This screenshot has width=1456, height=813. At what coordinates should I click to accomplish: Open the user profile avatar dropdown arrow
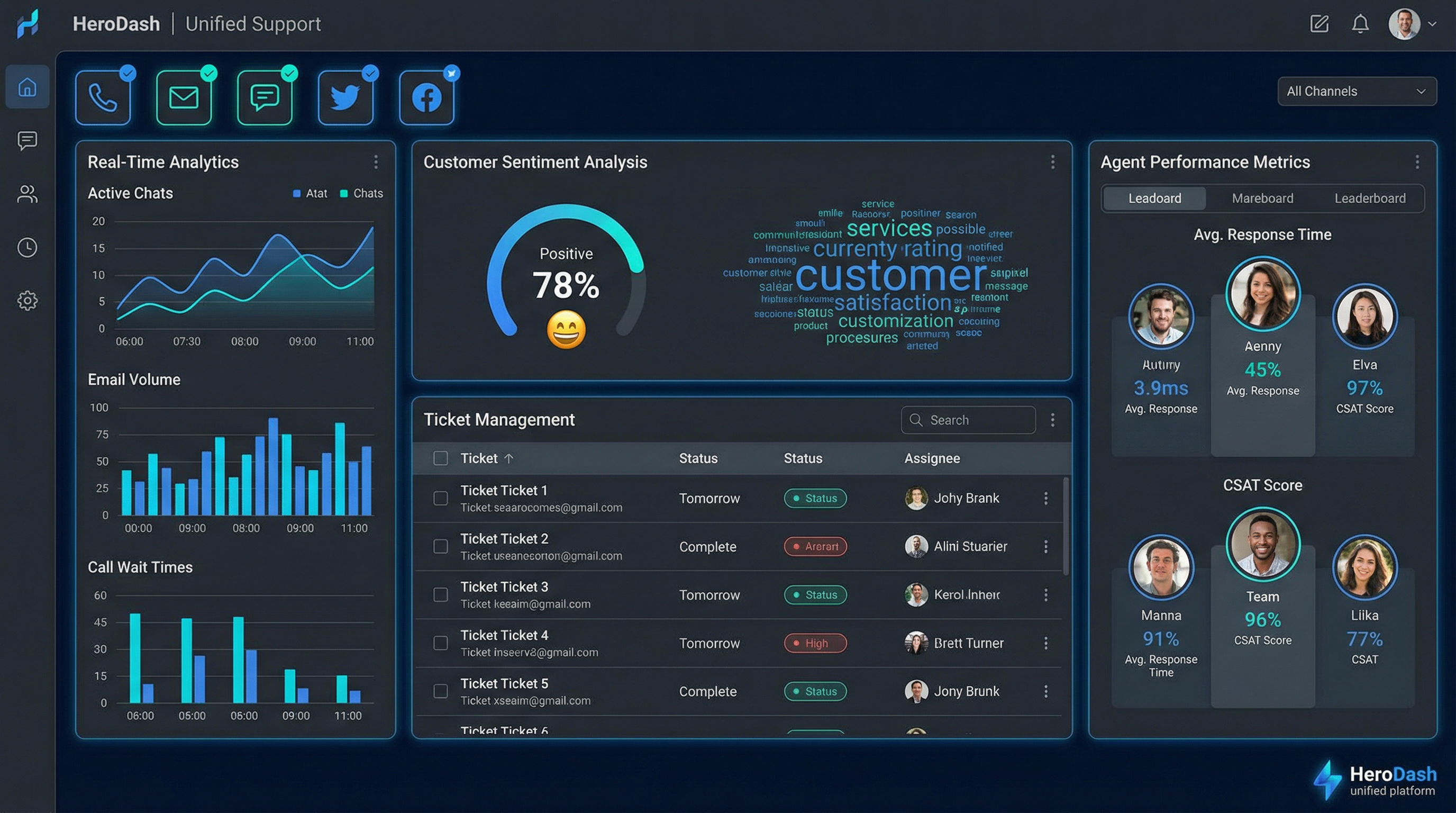(1432, 24)
